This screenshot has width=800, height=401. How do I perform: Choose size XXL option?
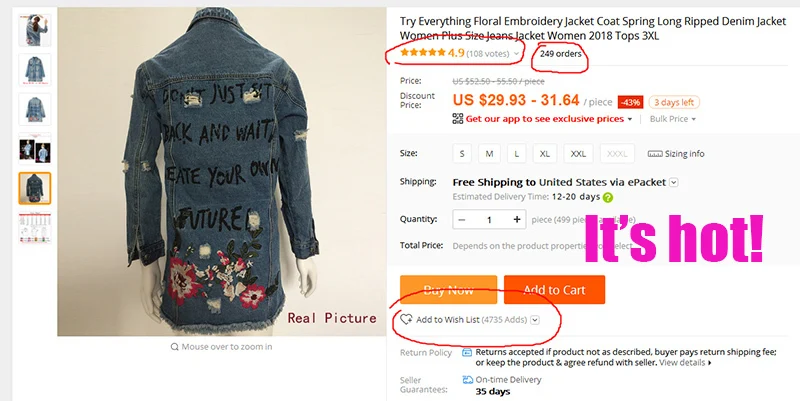[578, 154]
